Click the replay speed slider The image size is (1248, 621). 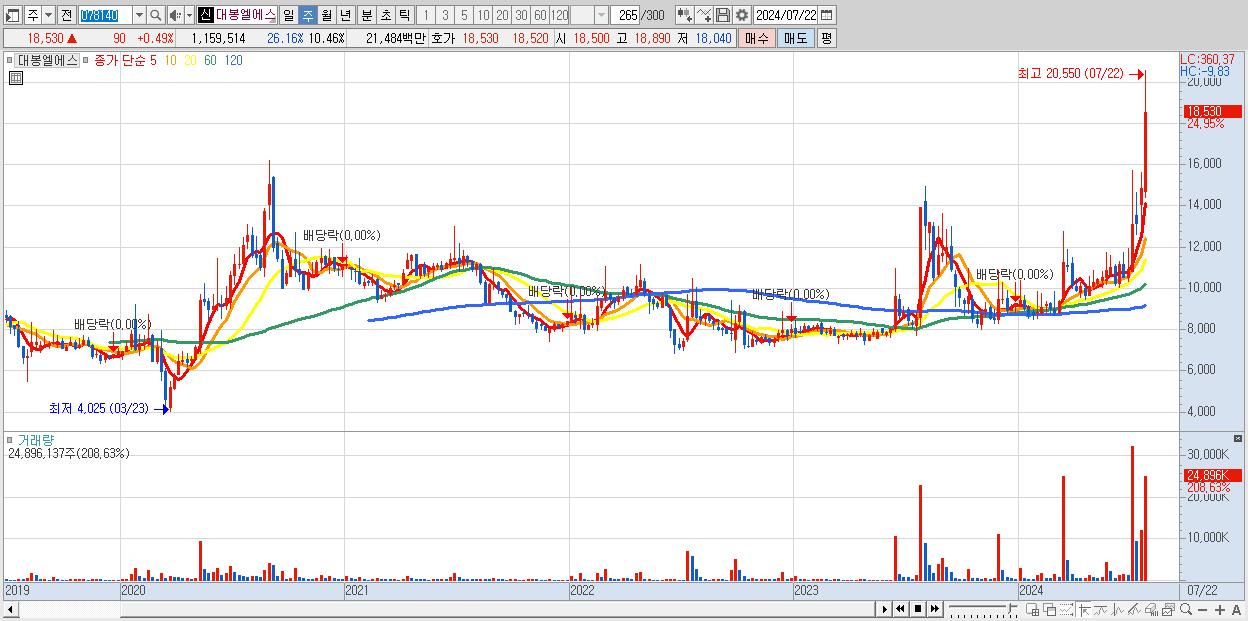coord(983,609)
